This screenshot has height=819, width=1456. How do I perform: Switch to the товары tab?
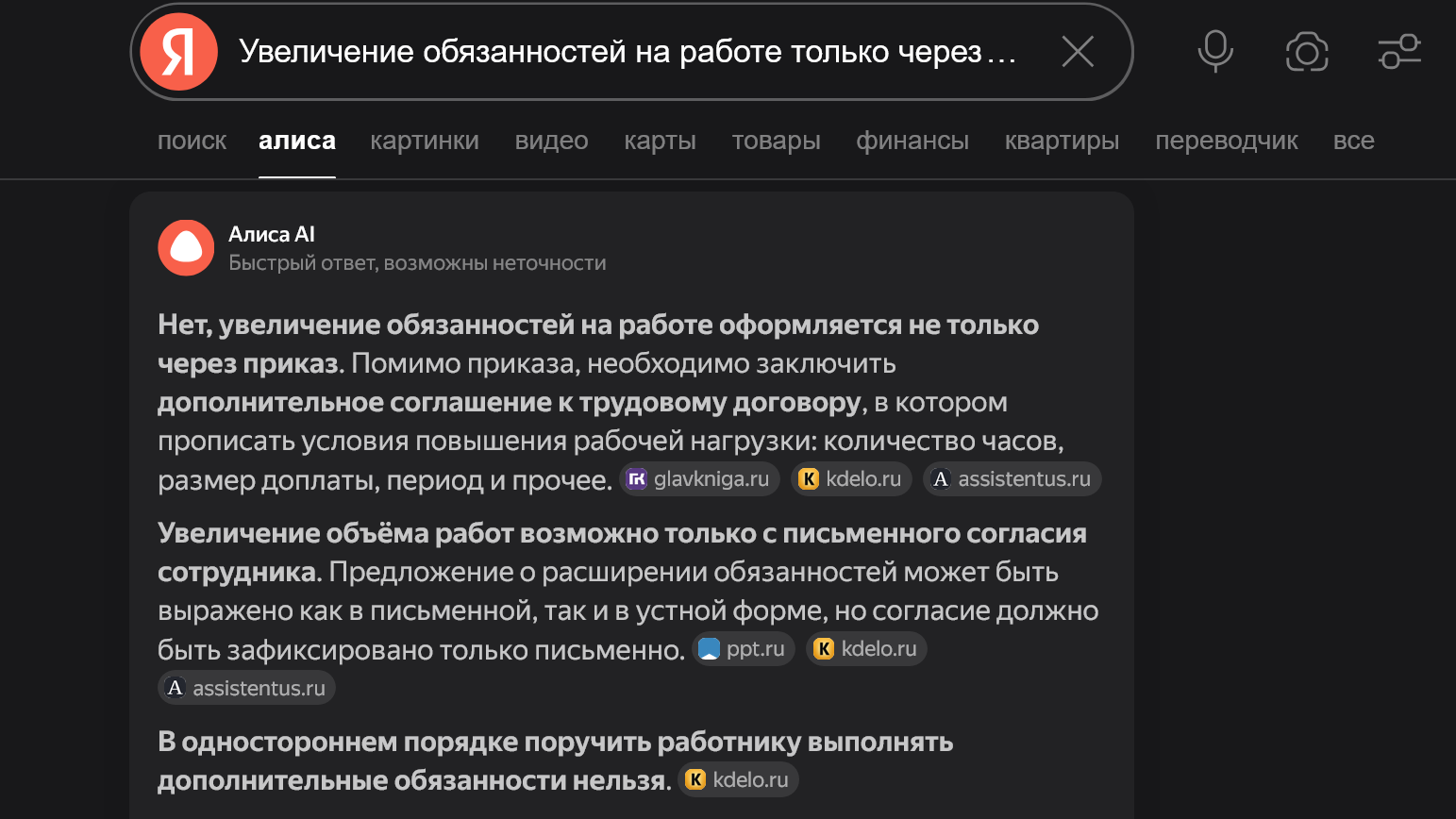pyautogui.click(x=776, y=141)
